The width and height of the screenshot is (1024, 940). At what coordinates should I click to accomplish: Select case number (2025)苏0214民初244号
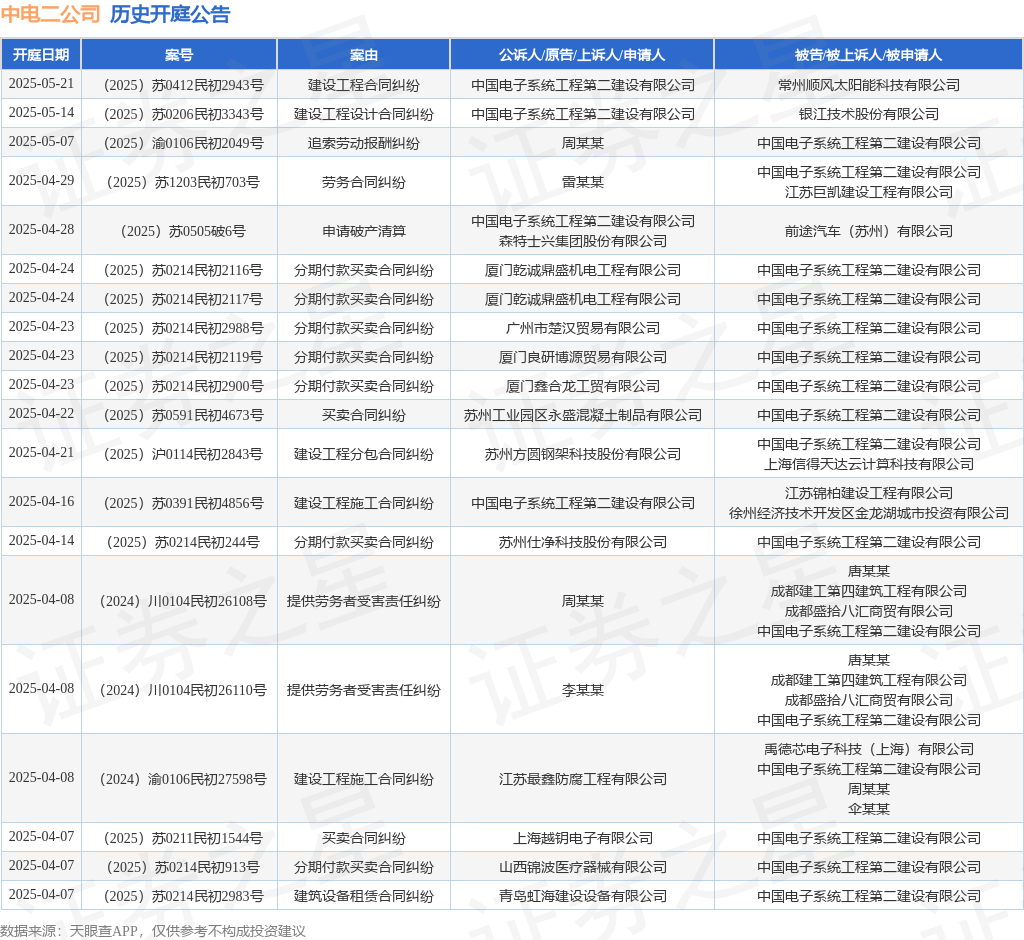point(184,542)
